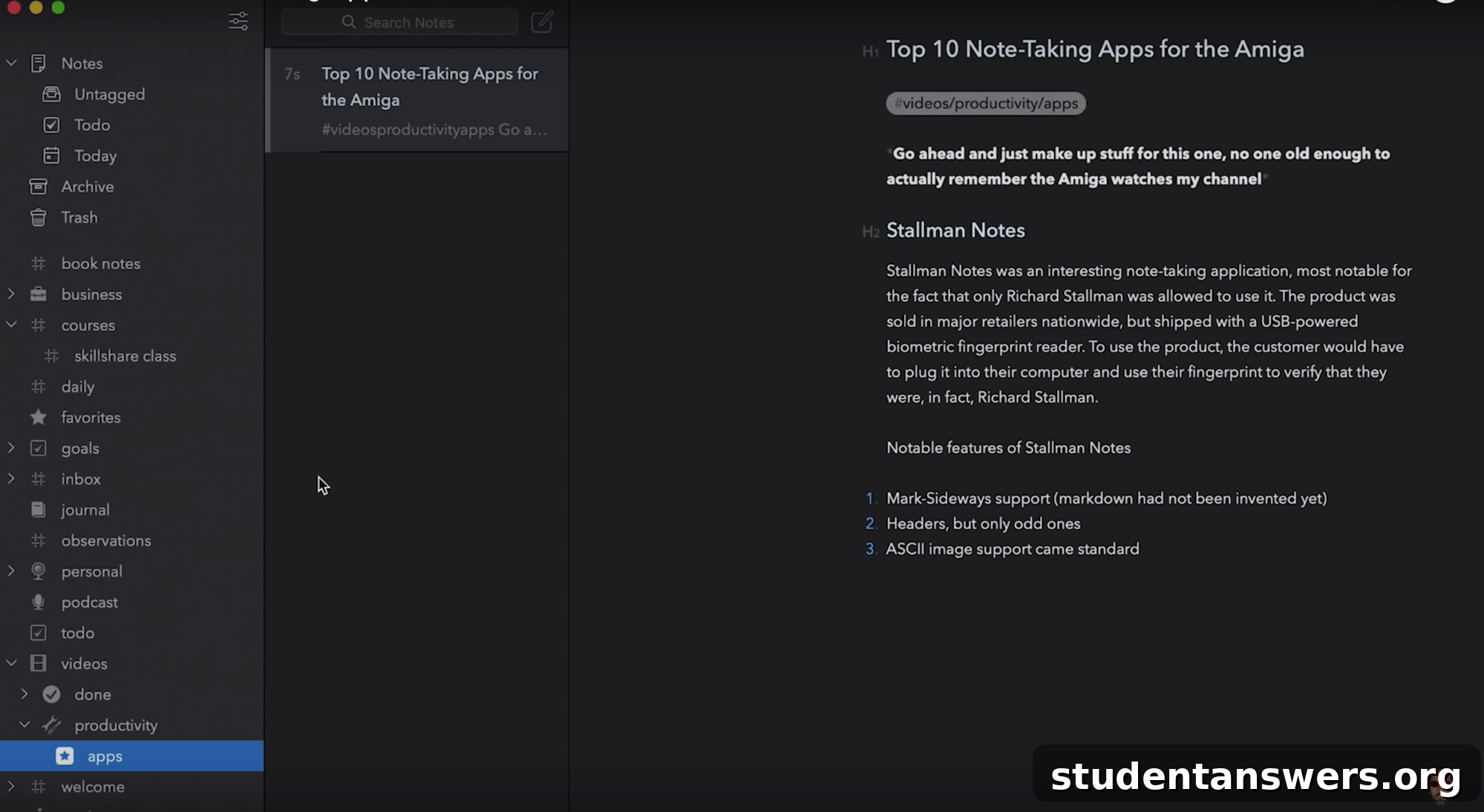Collapse the courses tag chevron
Image resolution: width=1484 pixels, height=812 pixels.
pos(11,324)
